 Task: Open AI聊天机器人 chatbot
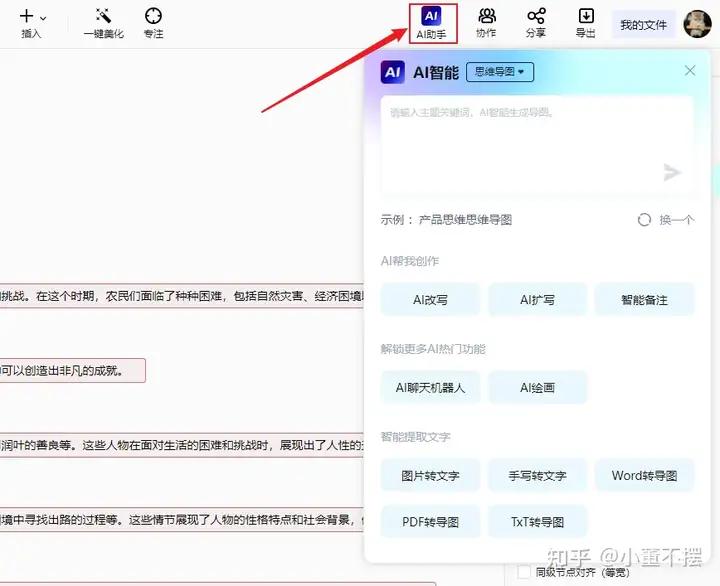430,388
